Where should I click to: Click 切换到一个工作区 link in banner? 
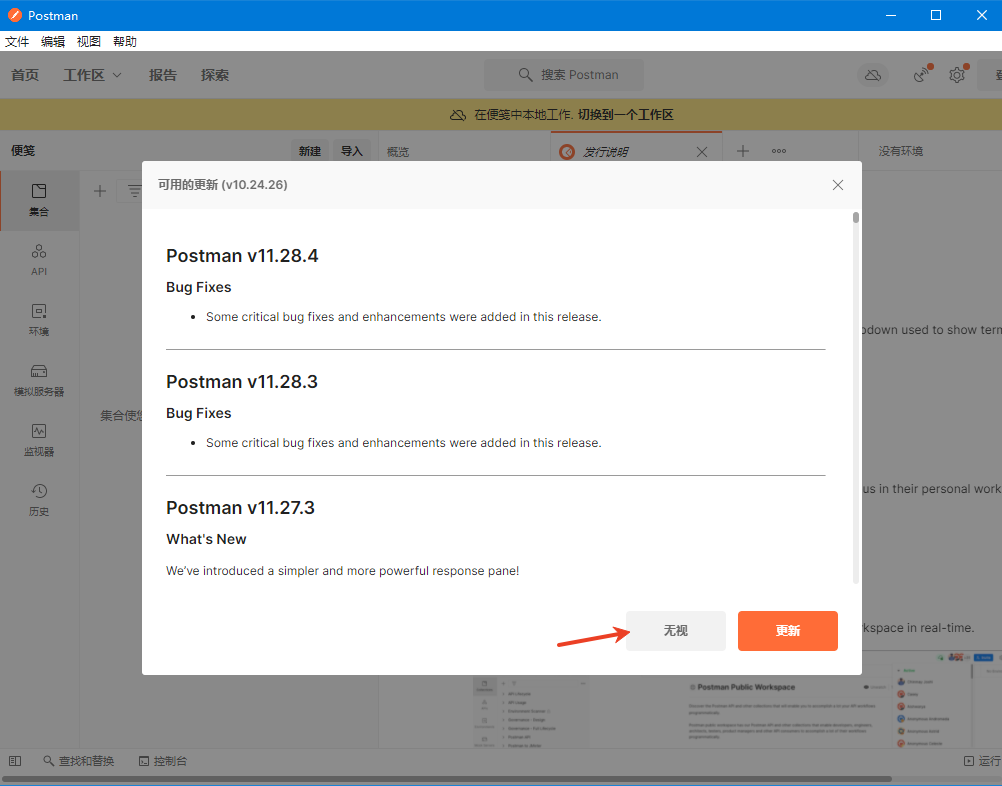tap(626, 115)
